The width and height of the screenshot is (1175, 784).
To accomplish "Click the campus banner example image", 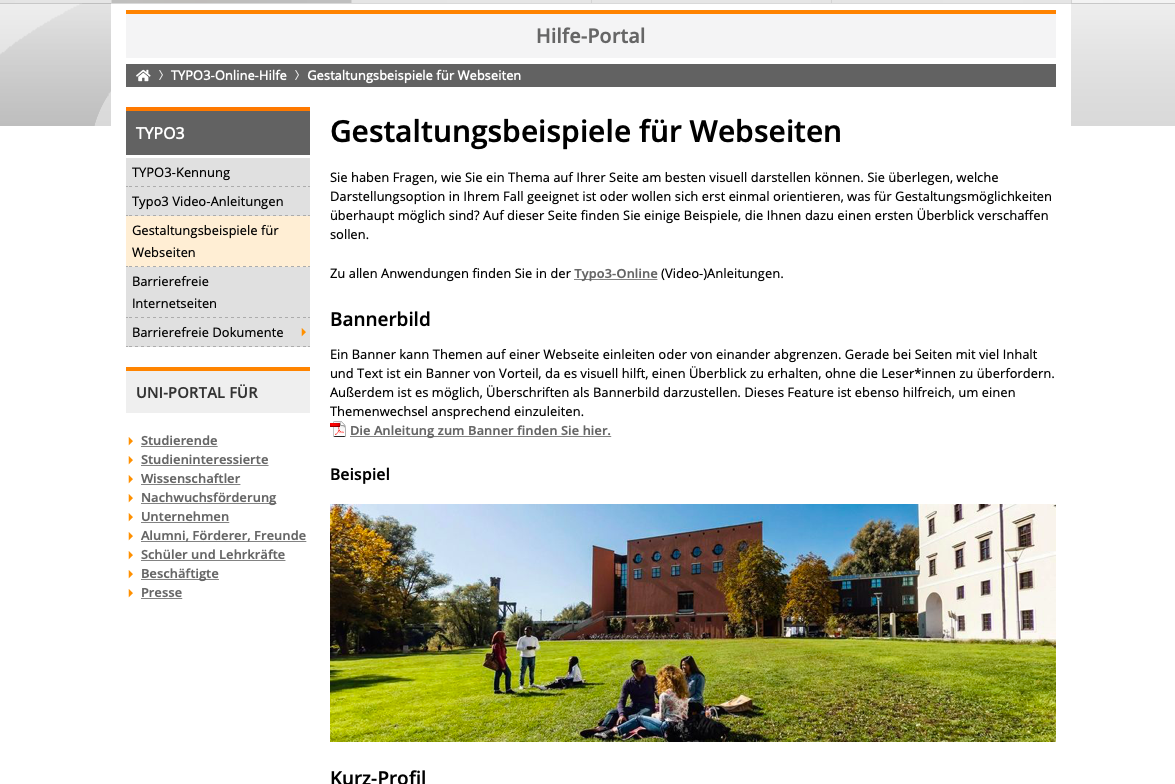I will (x=692, y=623).
